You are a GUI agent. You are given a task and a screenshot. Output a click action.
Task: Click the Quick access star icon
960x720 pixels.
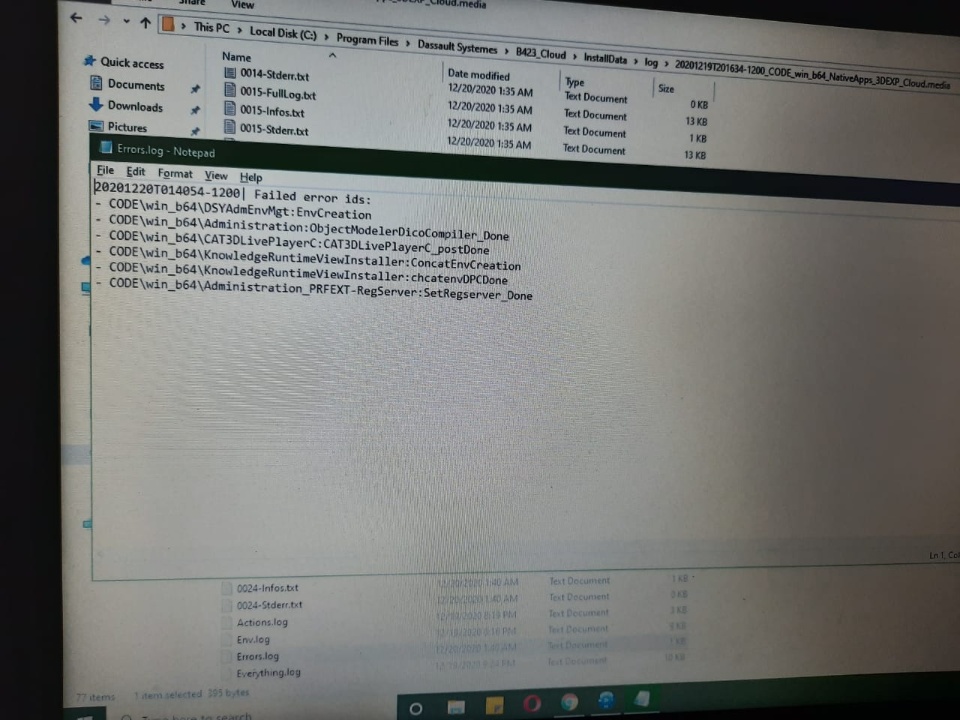(x=89, y=60)
